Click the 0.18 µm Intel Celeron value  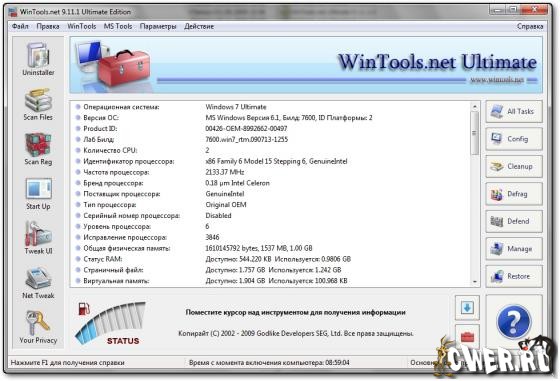(238, 183)
